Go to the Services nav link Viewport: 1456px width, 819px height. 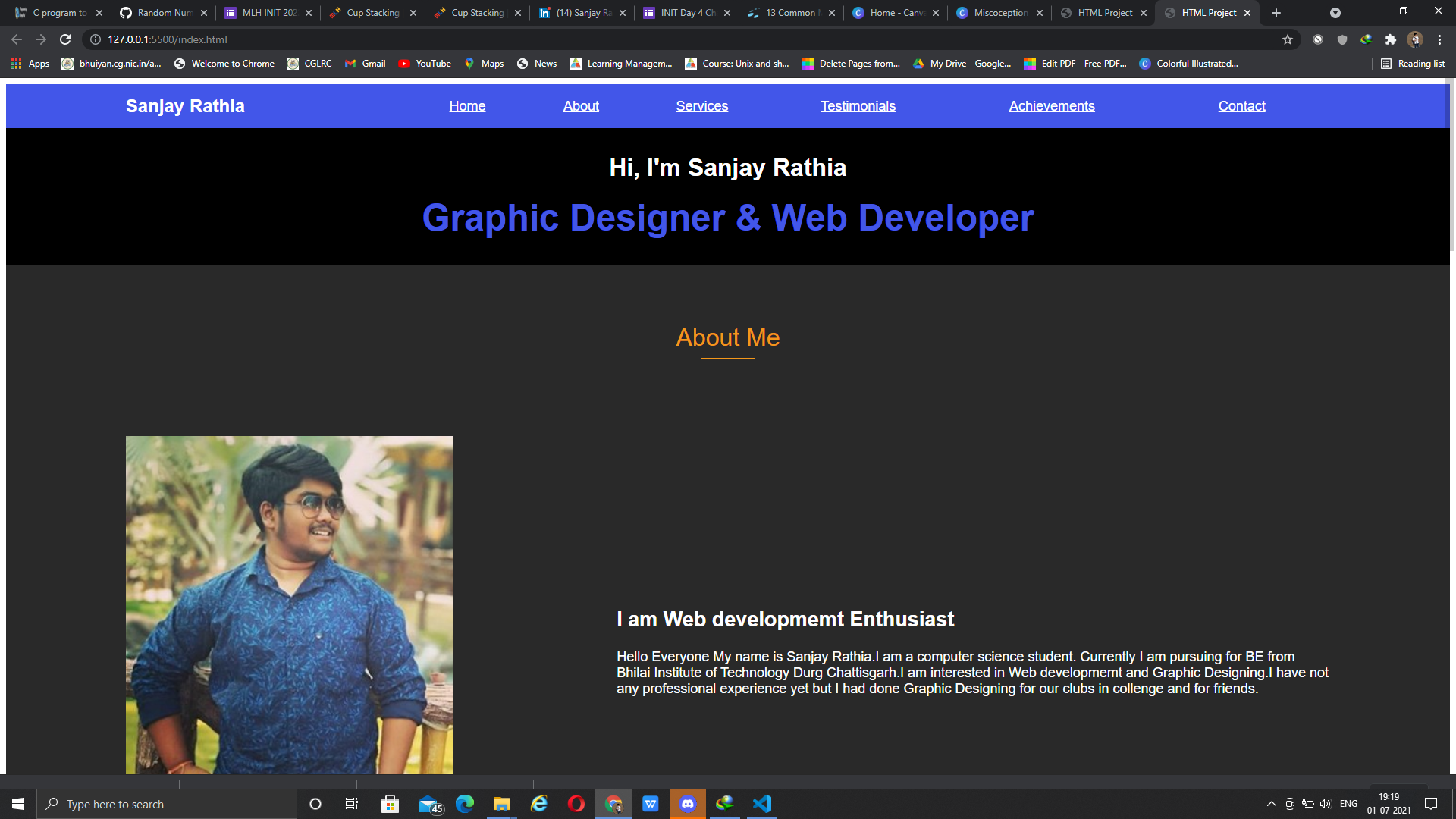point(701,106)
